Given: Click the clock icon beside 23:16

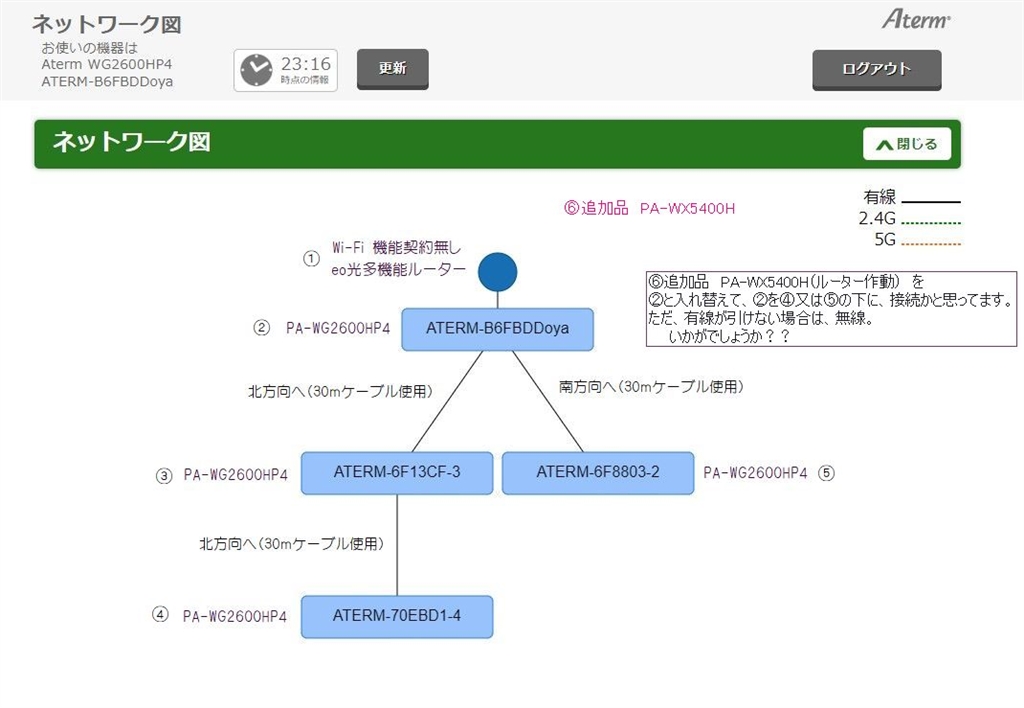Looking at the screenshot, I should click(256, 70).
